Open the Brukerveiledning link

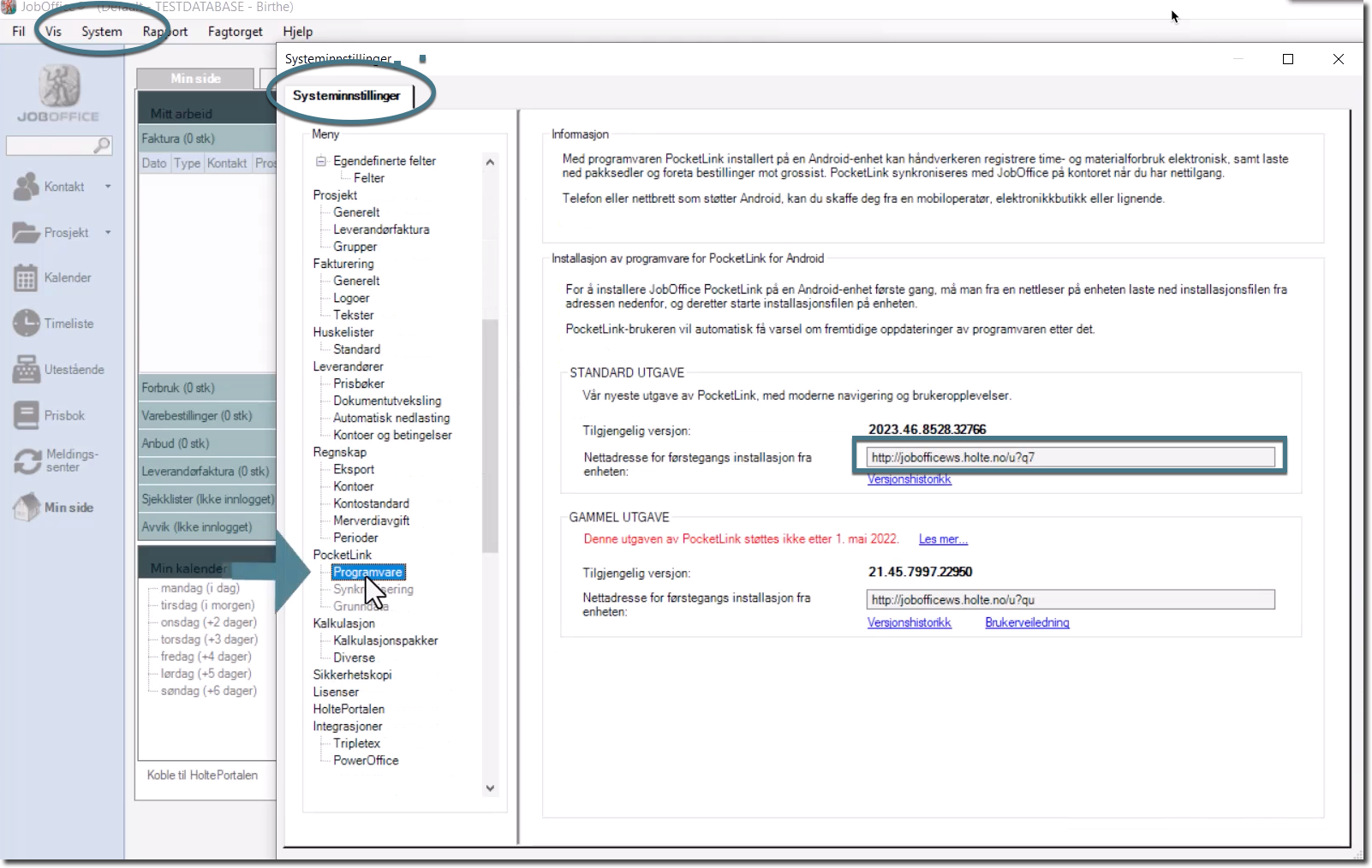pyautogui.click(x=1027, y=622)
